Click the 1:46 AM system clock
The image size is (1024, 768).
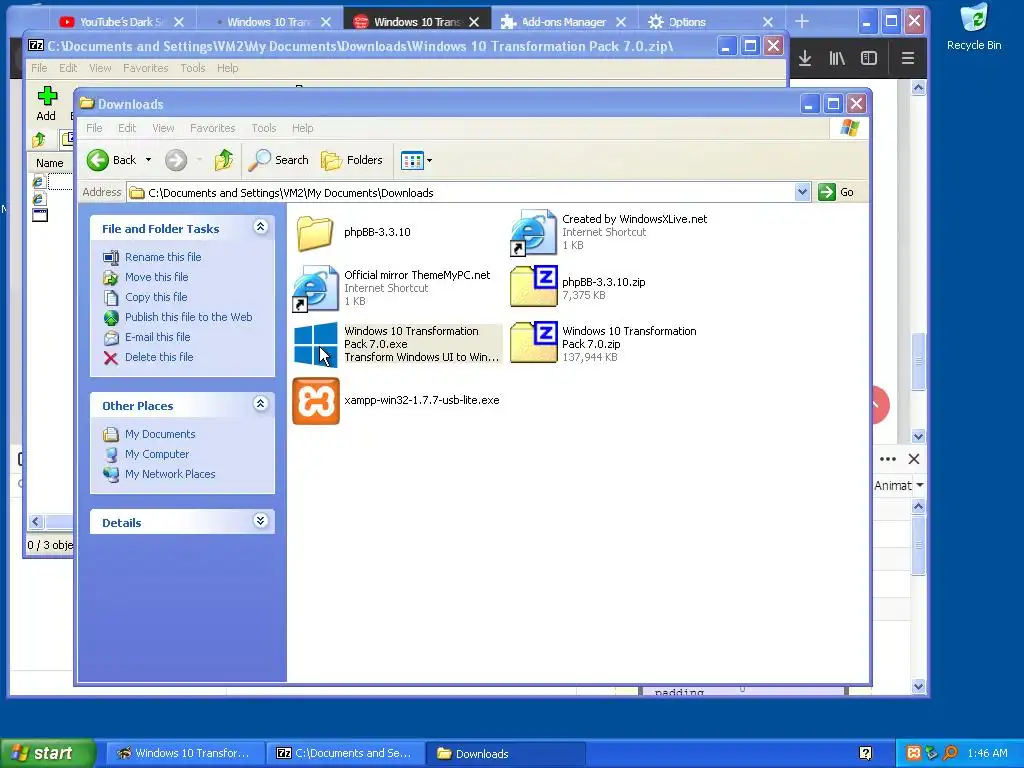pyautogui.click(x=987, y=753)
